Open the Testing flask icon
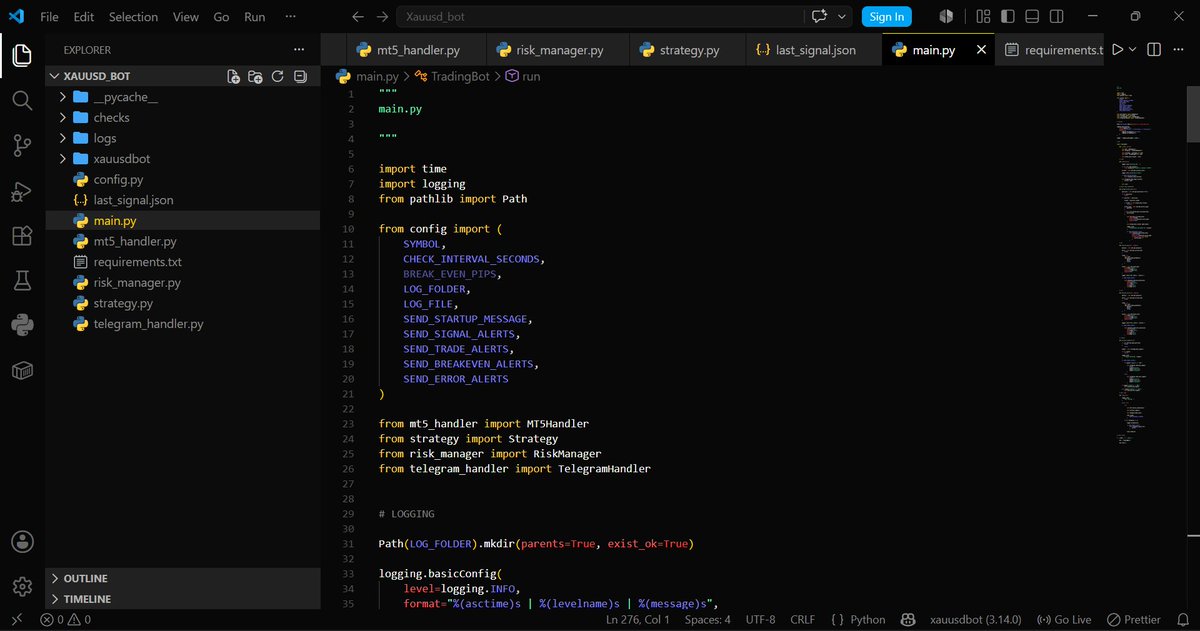The width and height of the screenshot is (1200, 631). click(x=22, y=281)
